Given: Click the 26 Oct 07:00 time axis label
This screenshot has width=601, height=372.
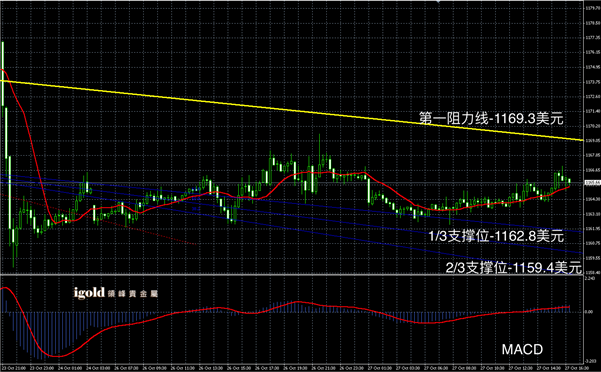Looking at the screenshot, I should coord(126,368).
